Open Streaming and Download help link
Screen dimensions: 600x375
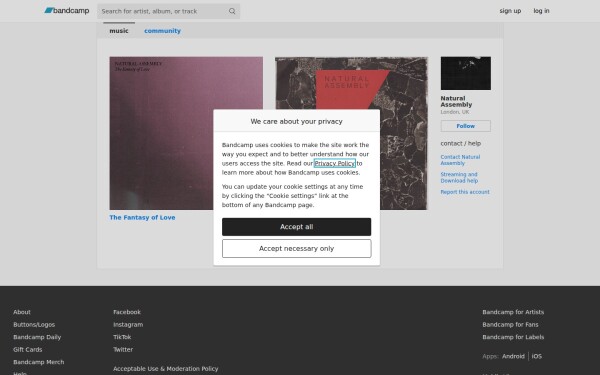click(459, 178)
